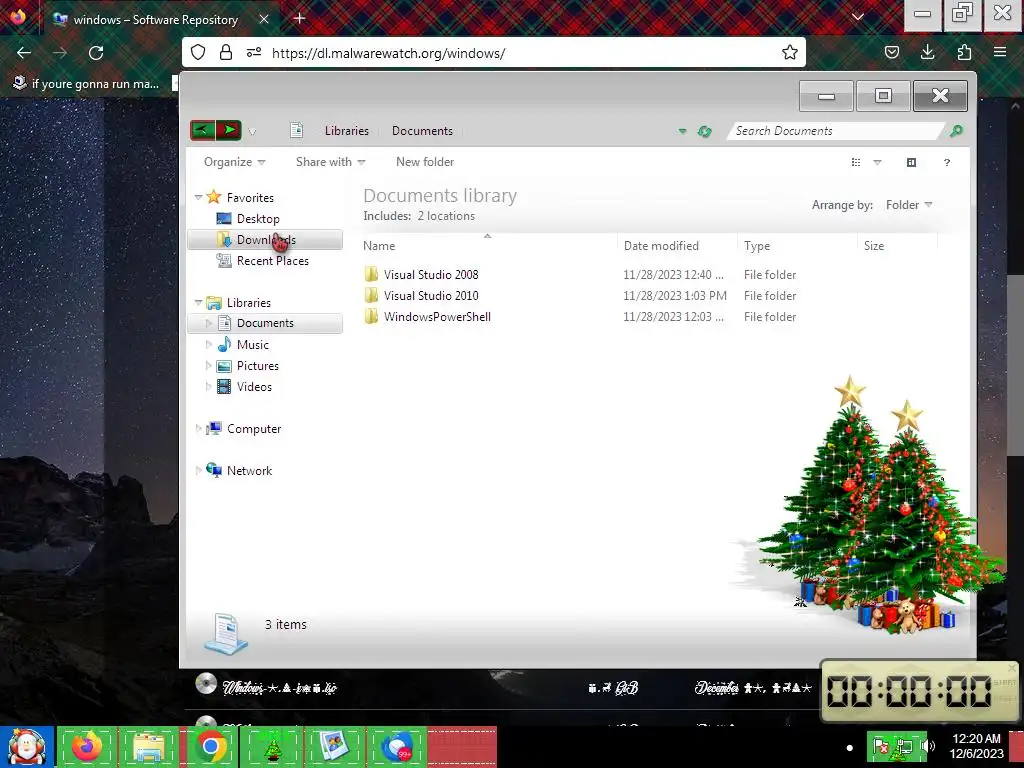
Task: Click the Explorer back navigation arrow
Action: [202, 131]
